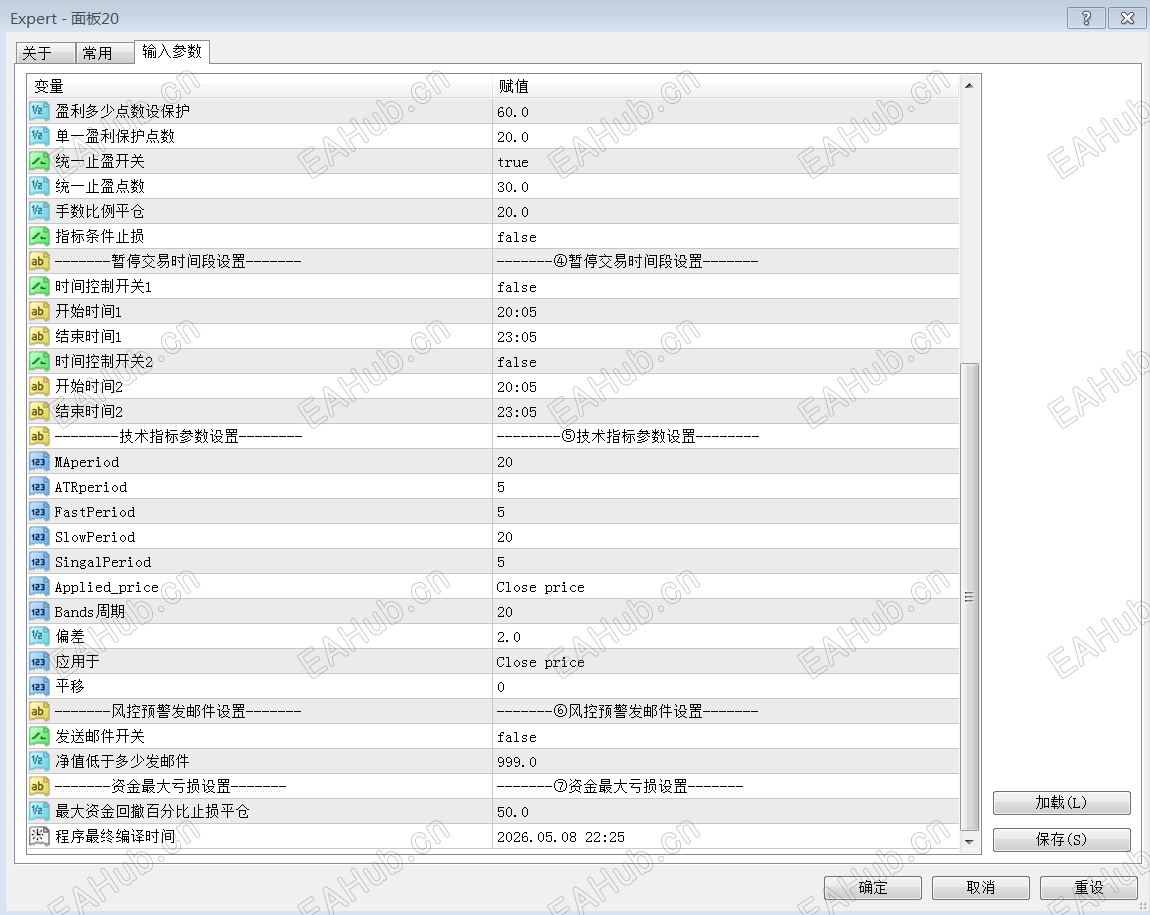Click the integer icon beside MAperiod

click(38, 462)
